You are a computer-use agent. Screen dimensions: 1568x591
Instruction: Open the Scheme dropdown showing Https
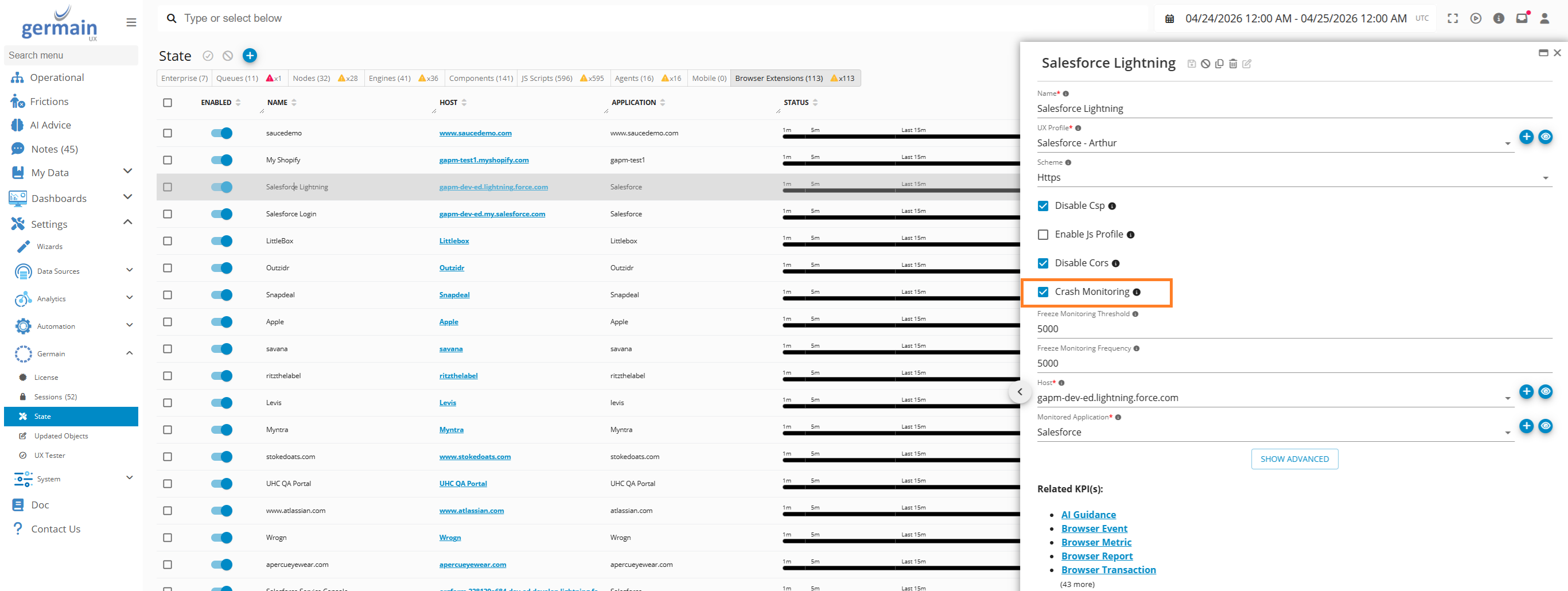[1293, 178]
